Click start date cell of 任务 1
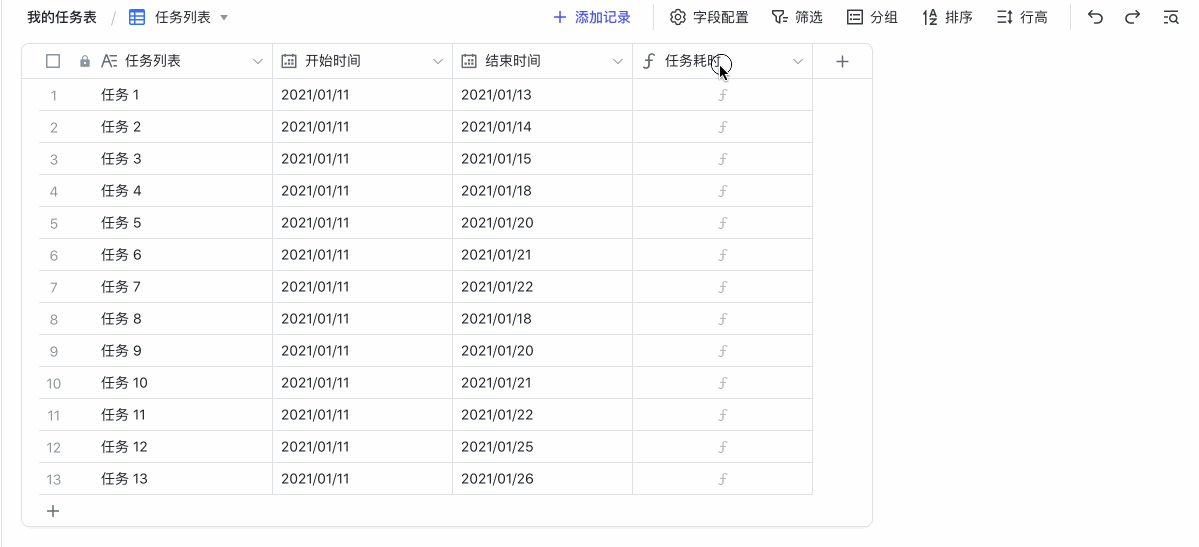The height and width of the screenshot is (547, 1199). [x=362, y=95]
